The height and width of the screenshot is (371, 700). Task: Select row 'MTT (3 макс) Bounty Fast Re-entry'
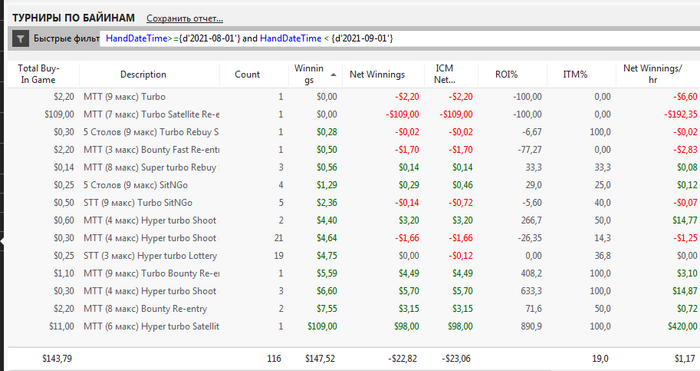(x=354, y=150)
